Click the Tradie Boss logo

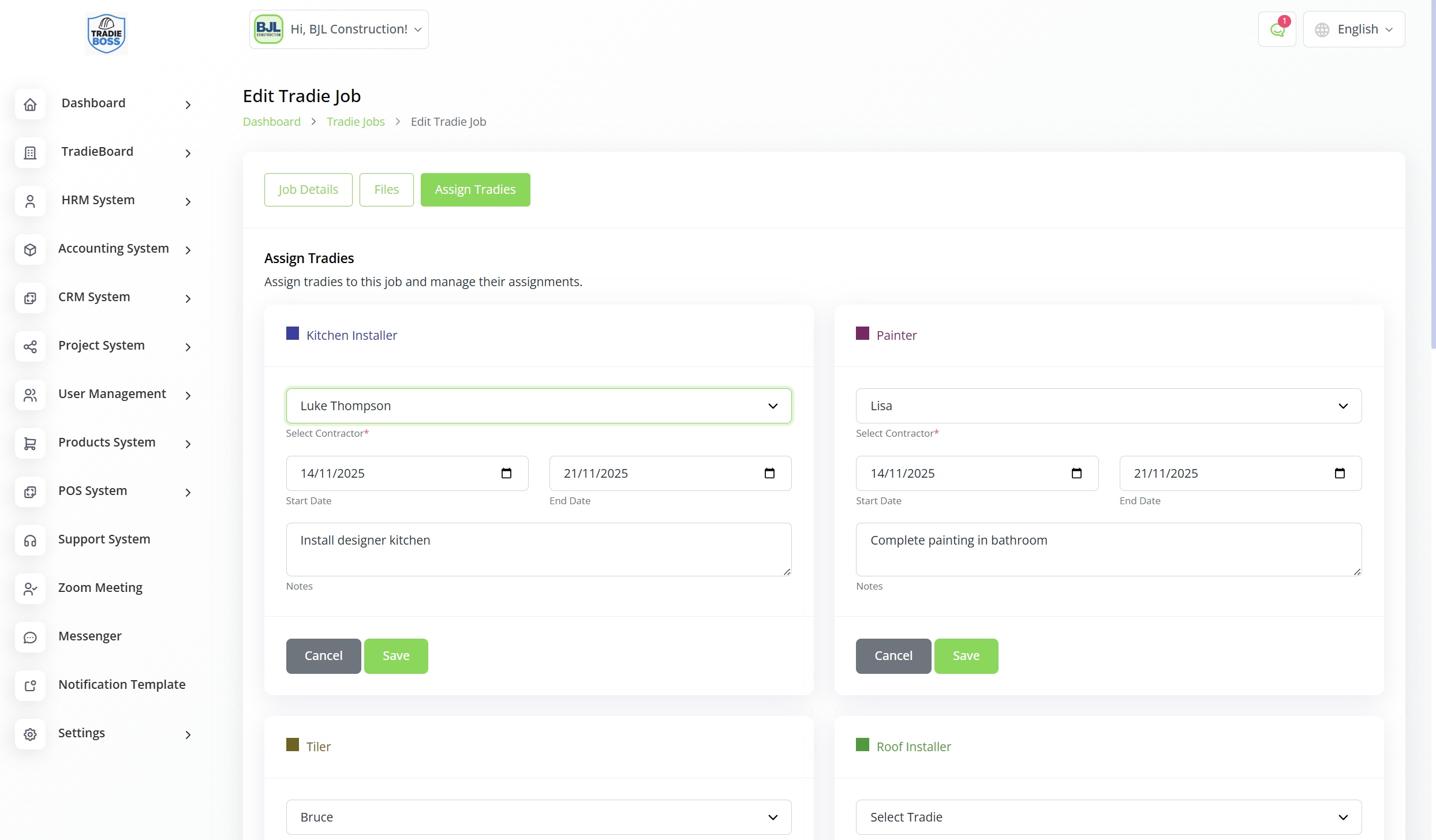(106, 33)
